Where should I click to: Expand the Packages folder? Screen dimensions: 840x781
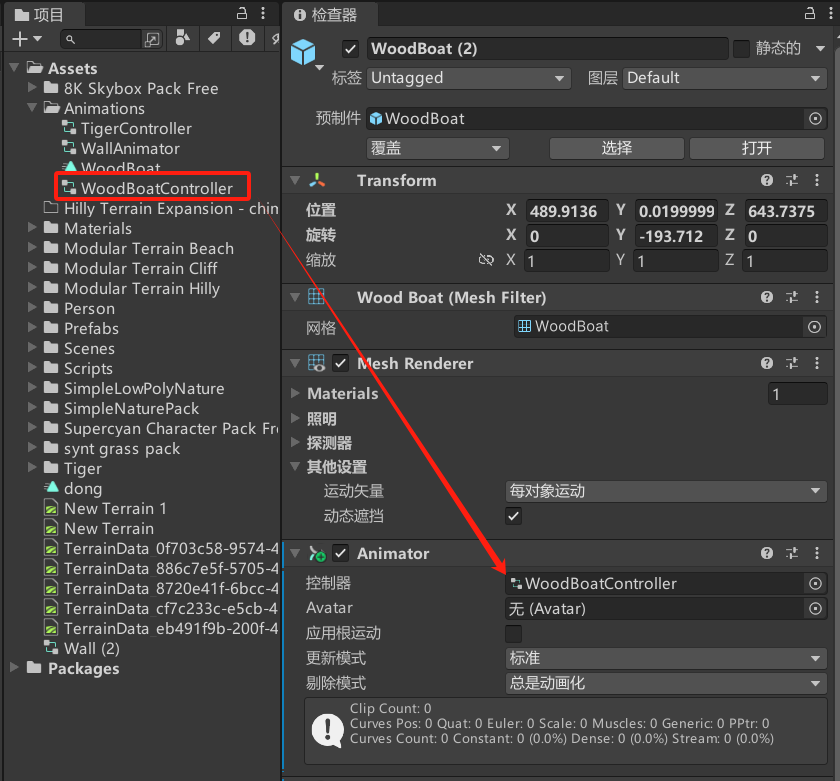click(x=14, y=668)
